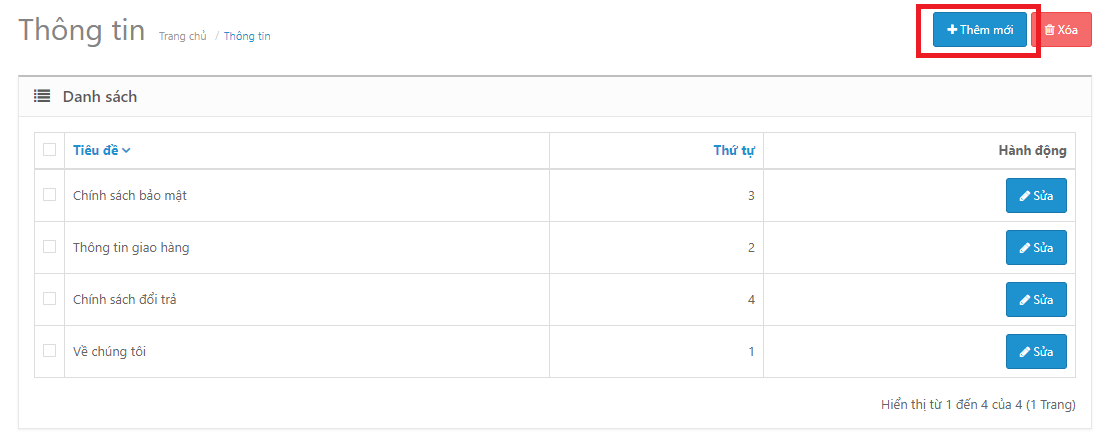Tick the Chính sách đổi trả checkbox
The width and height of the screenshot is (1110, 438).
coord(50,299)
